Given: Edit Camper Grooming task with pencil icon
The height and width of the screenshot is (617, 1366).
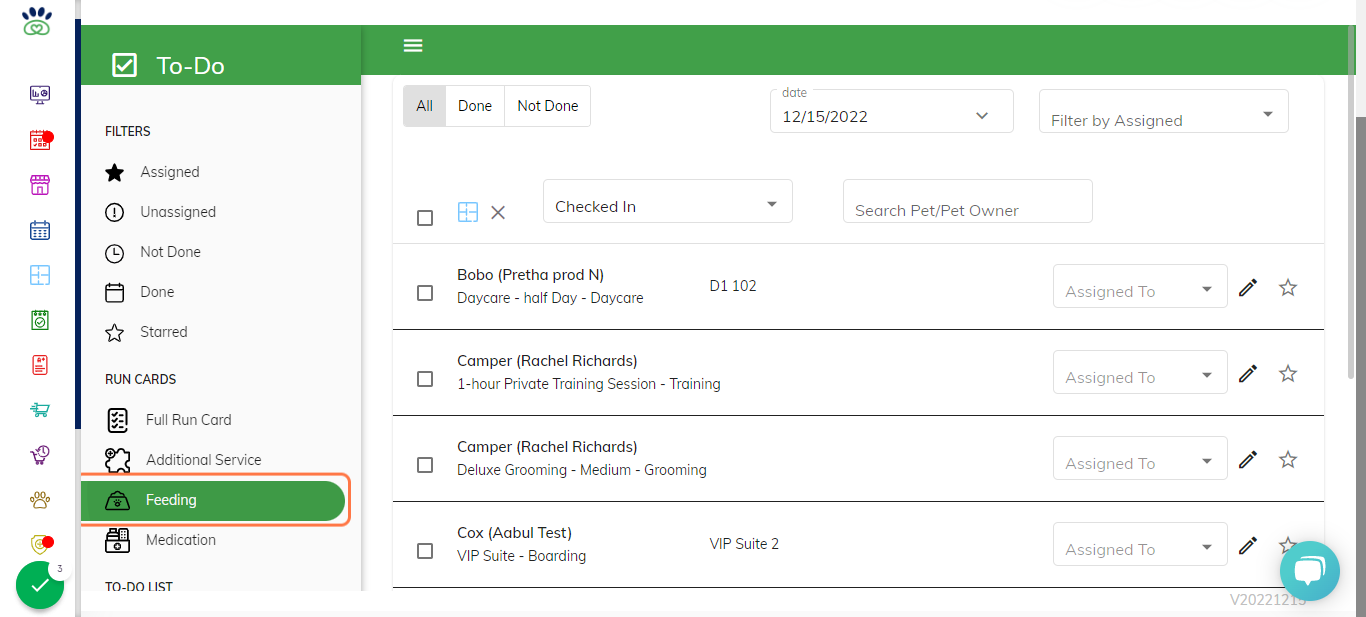Looking at the screenshot, I should point(1248,460).
